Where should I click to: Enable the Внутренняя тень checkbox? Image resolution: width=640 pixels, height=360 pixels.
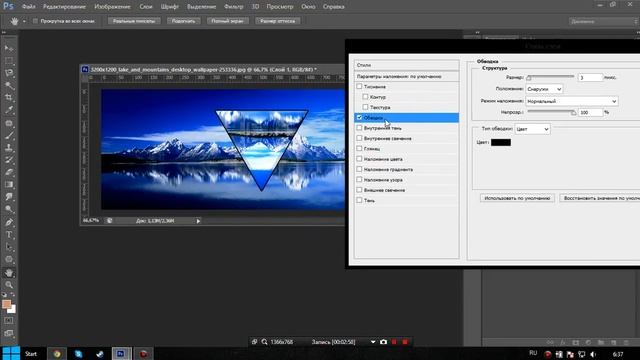pos(359,128)
